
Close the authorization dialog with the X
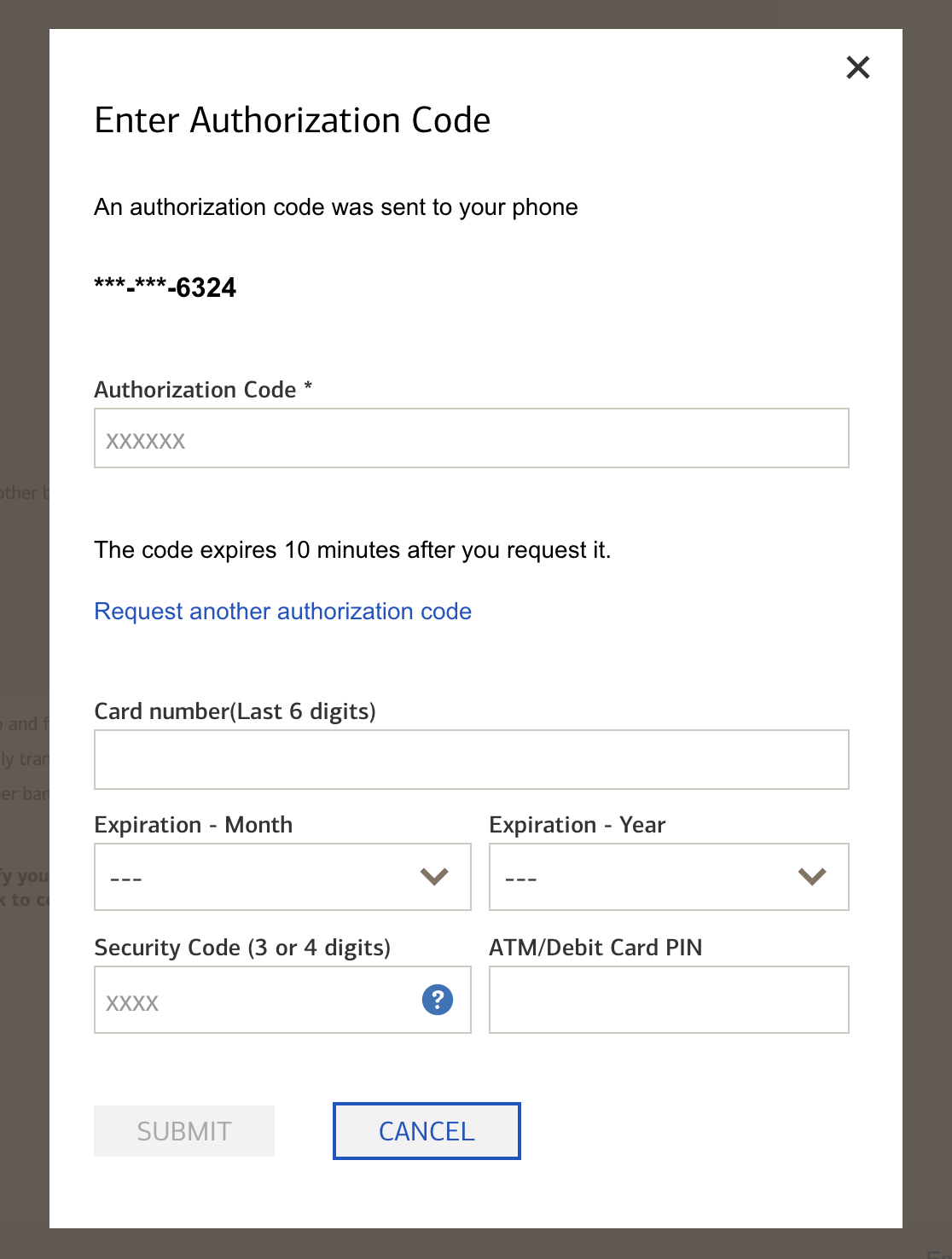[857, 67]
